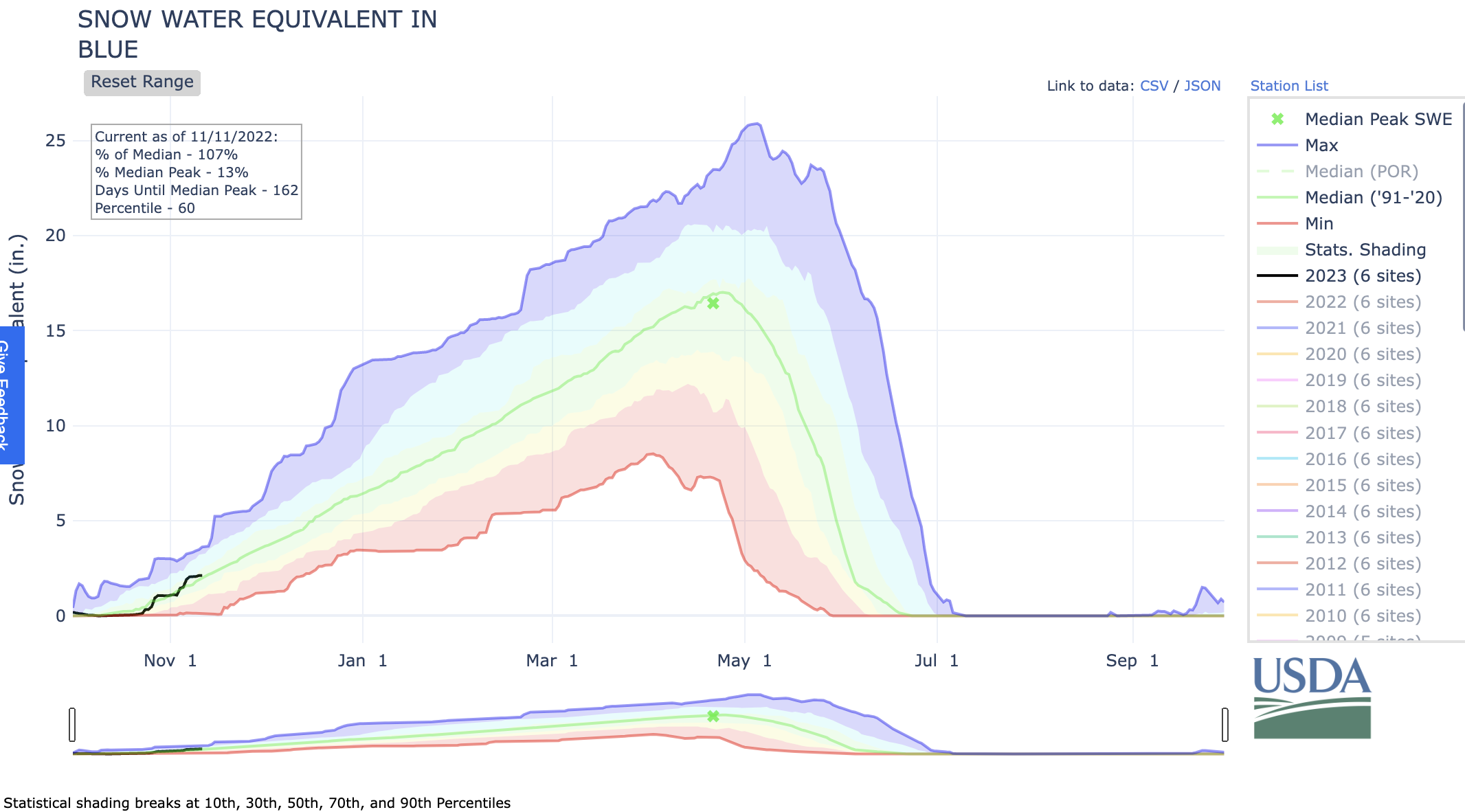Open the Station List link

tap(1288, 86)
